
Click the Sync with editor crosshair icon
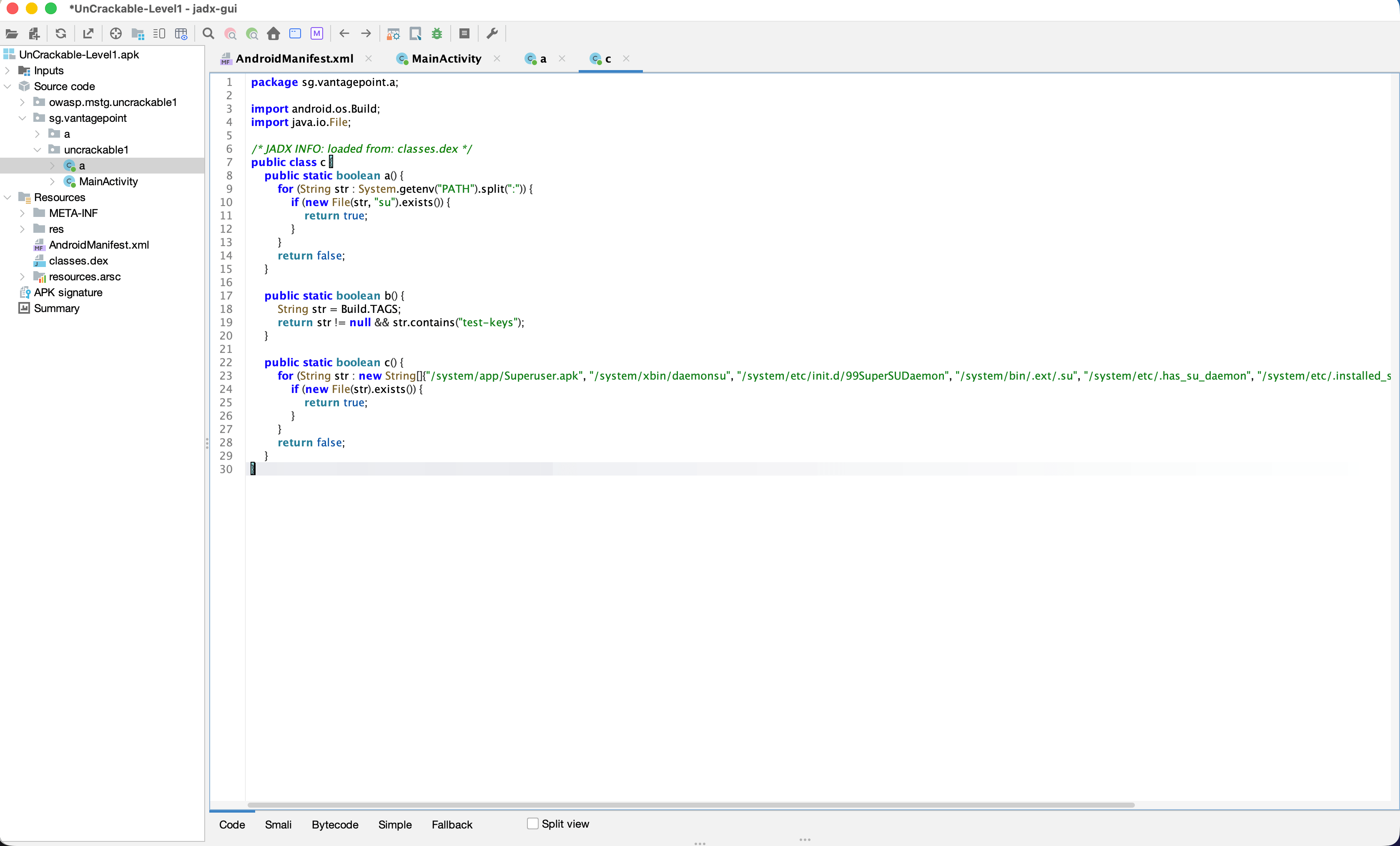click(116, 33)
